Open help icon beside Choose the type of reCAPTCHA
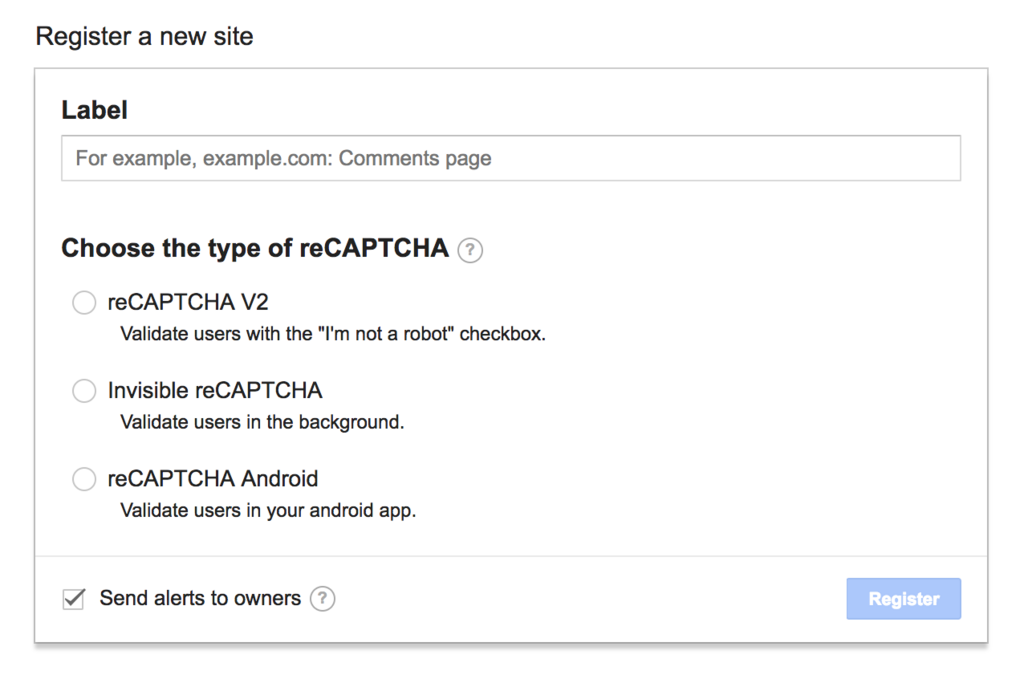The width and height of the screenshot is (1024, 679). click(470, 250)
